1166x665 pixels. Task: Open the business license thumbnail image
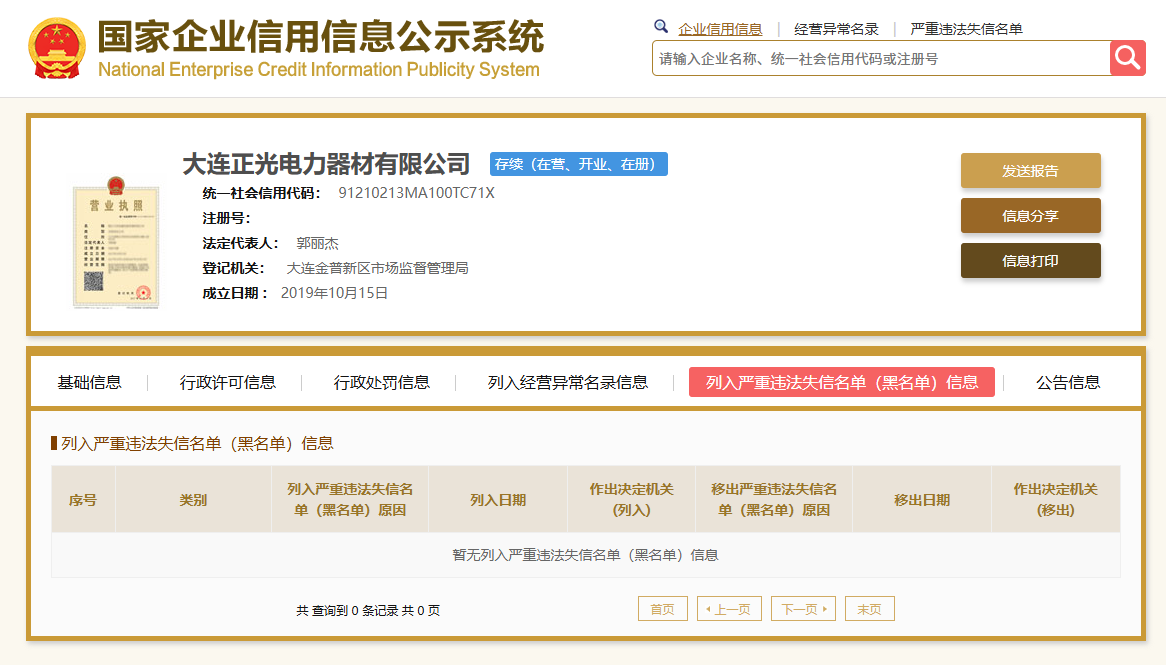116,242
